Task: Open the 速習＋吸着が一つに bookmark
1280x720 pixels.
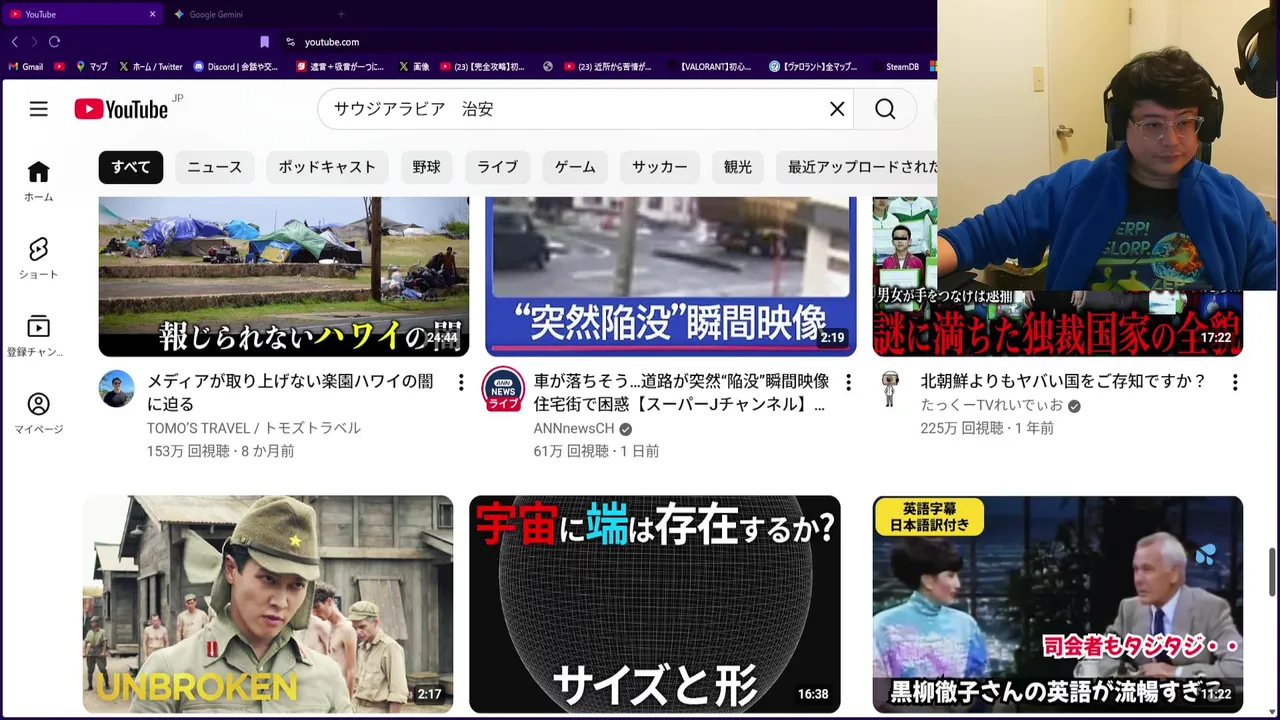Action: coord(340,67)
